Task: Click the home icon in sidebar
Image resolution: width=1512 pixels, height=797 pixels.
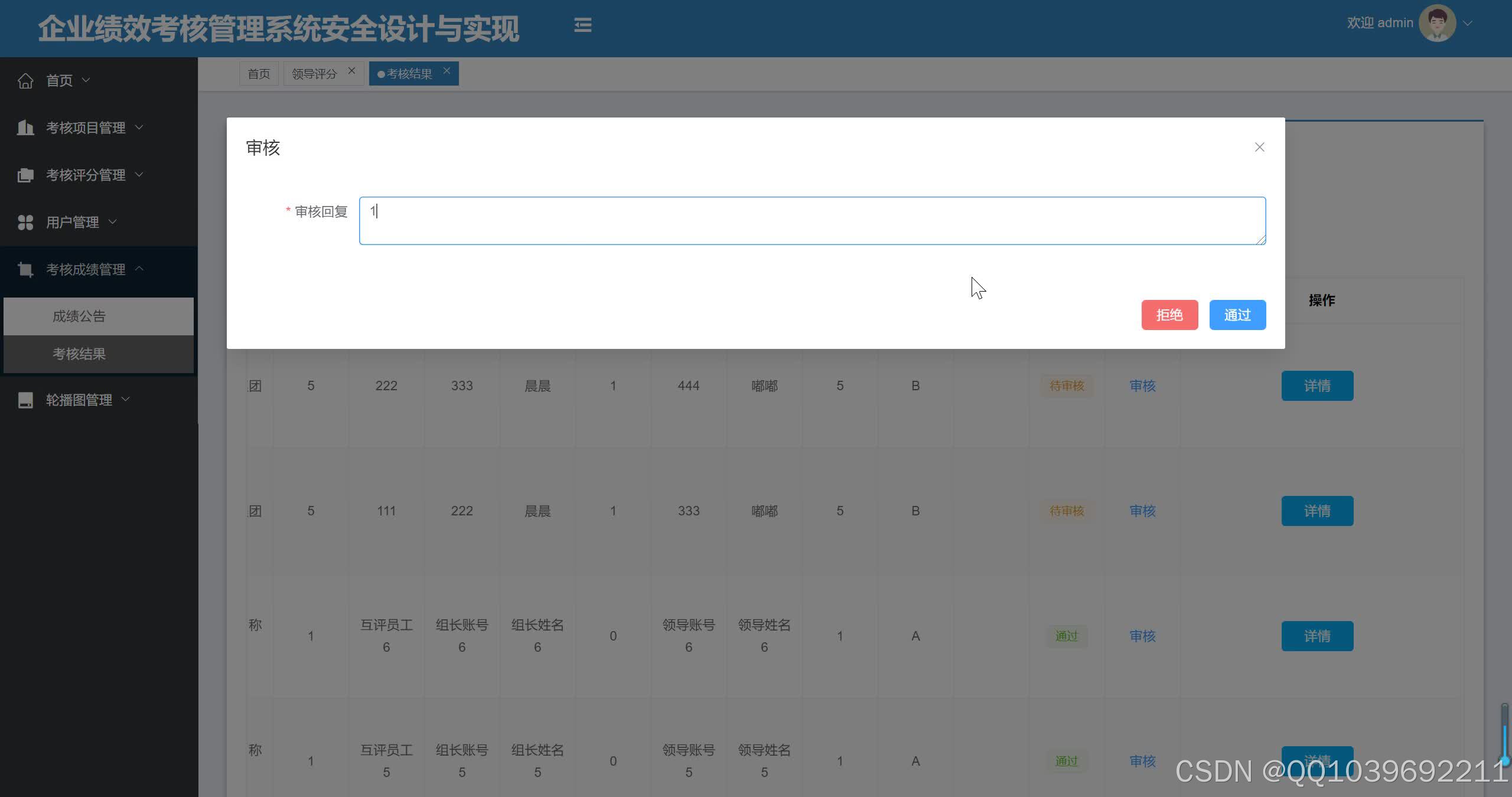Action: [x=25, y=80]
